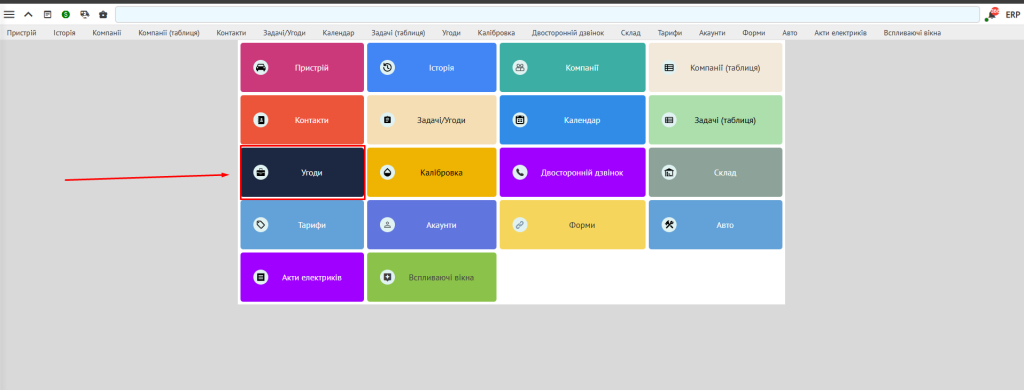Open the Склад warehouse tile

click(715, 172)
